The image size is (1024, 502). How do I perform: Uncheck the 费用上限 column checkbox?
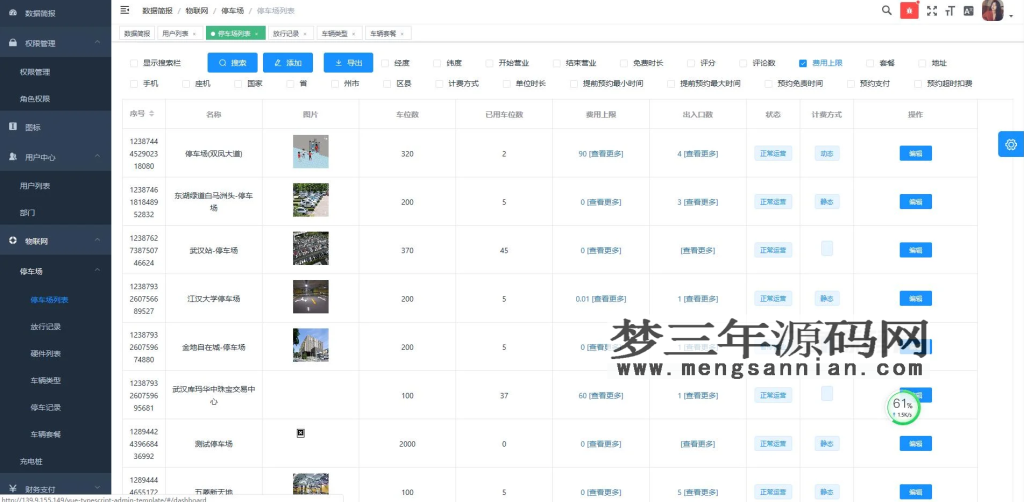coord(803,63)
